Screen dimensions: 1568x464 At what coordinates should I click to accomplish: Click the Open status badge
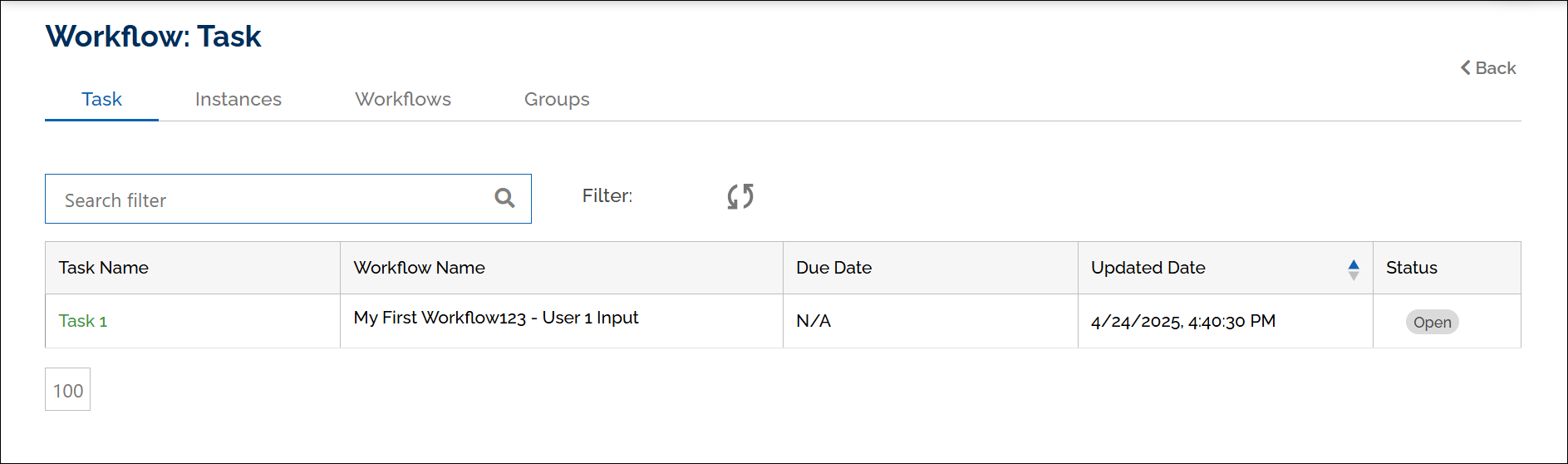[1432, 323]
